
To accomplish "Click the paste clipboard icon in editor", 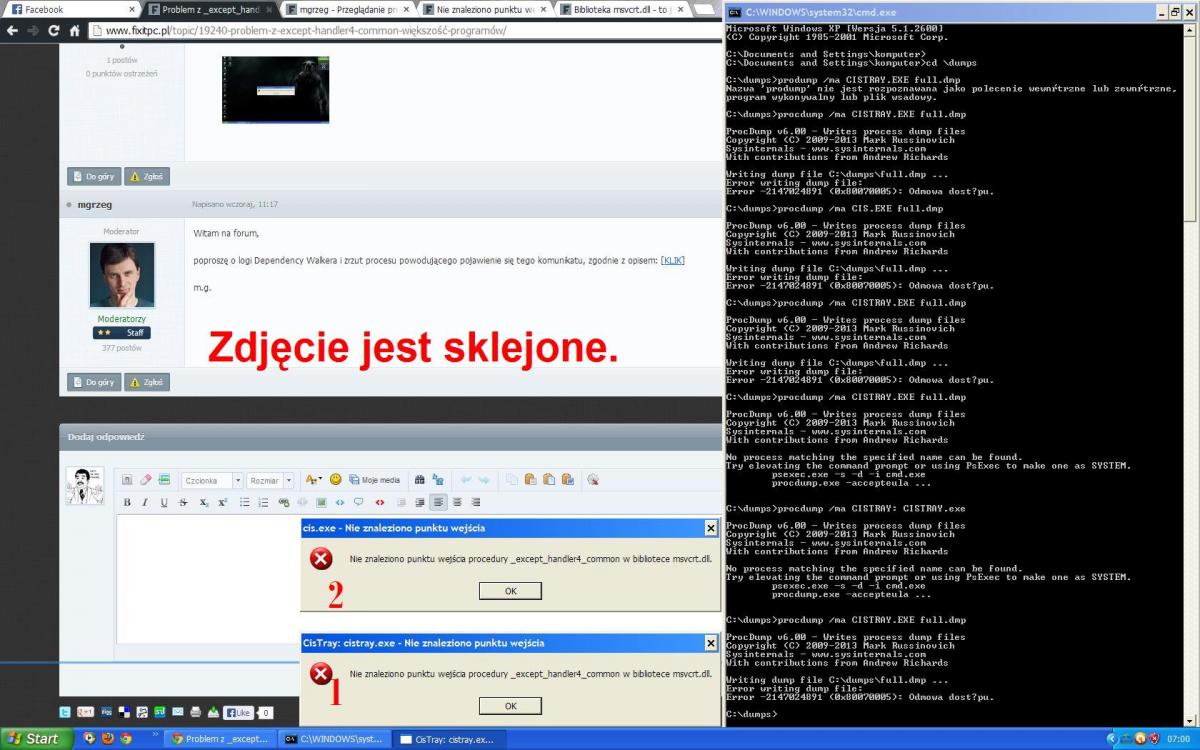I will coord(531,480).
